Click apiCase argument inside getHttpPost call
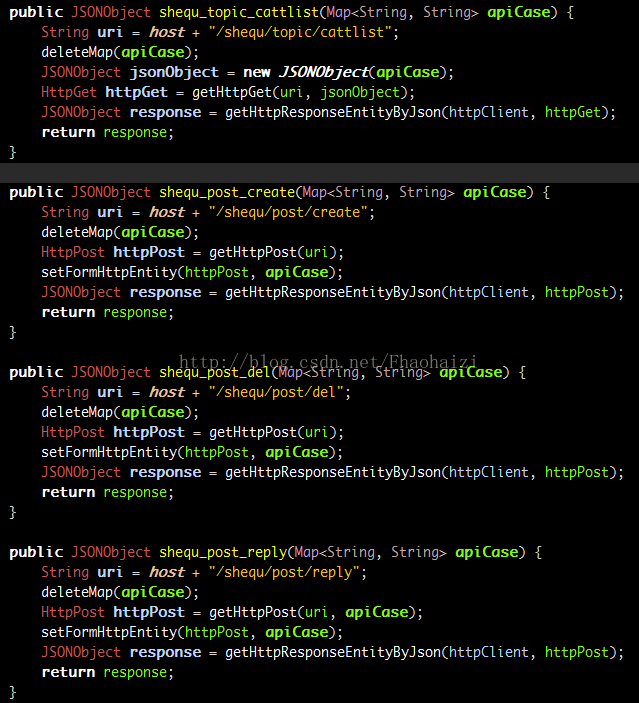The width and height of the screenshot is (639, 703). [377, 612]
